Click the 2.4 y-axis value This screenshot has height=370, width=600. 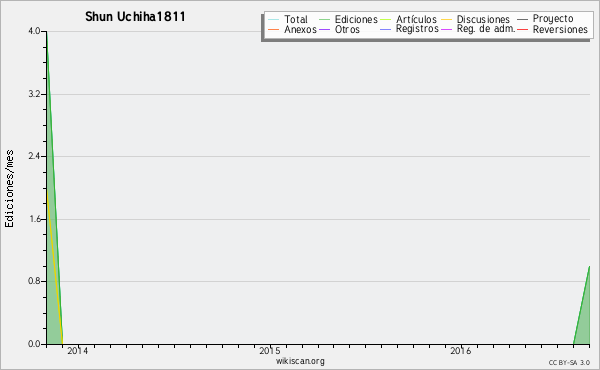[x=34, y=156]
